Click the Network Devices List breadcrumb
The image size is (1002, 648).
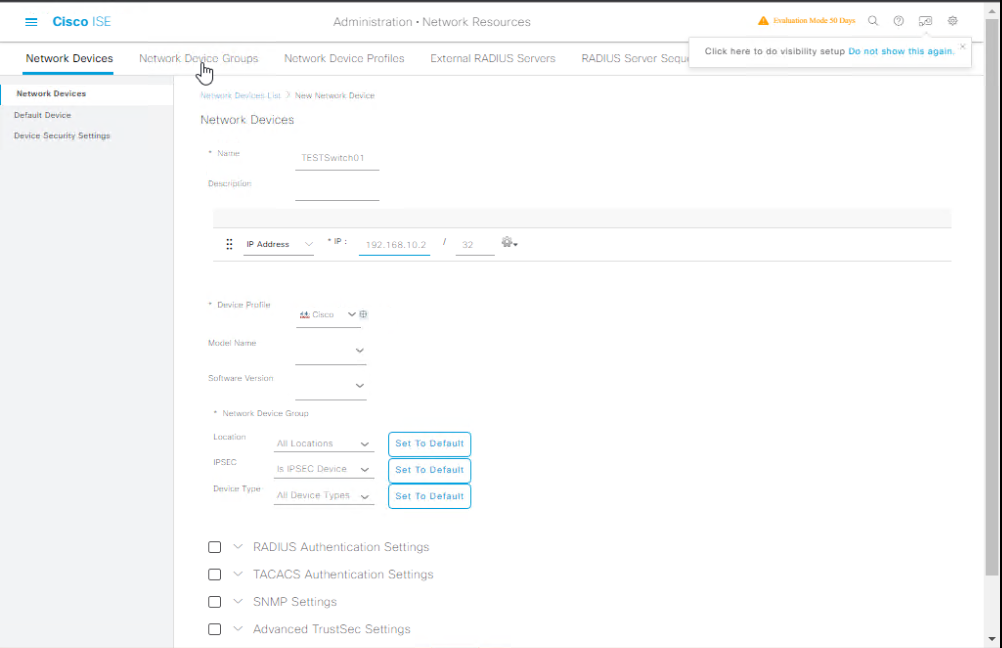pos(240,95)
